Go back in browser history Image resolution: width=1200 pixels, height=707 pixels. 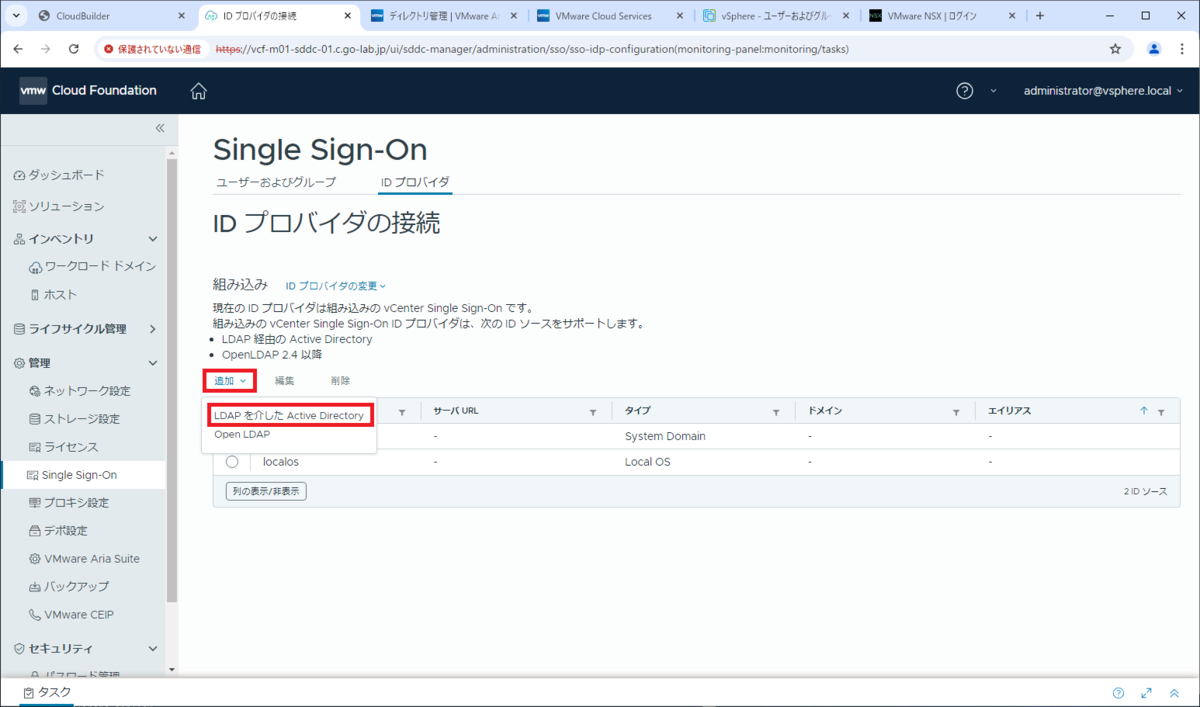tap(19, 48)
